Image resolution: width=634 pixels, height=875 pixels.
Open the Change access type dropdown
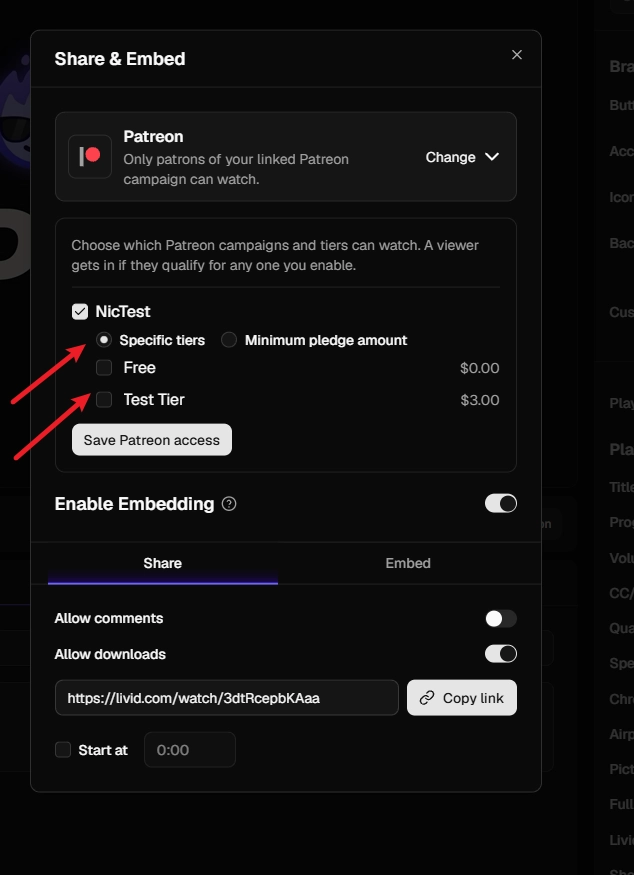click(462, 157)
